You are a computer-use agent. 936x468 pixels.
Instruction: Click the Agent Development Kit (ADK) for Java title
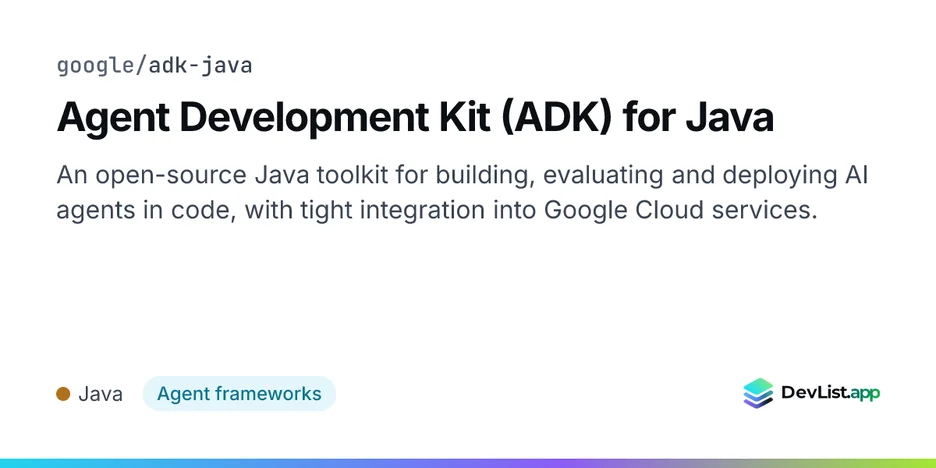coord(415,117)
